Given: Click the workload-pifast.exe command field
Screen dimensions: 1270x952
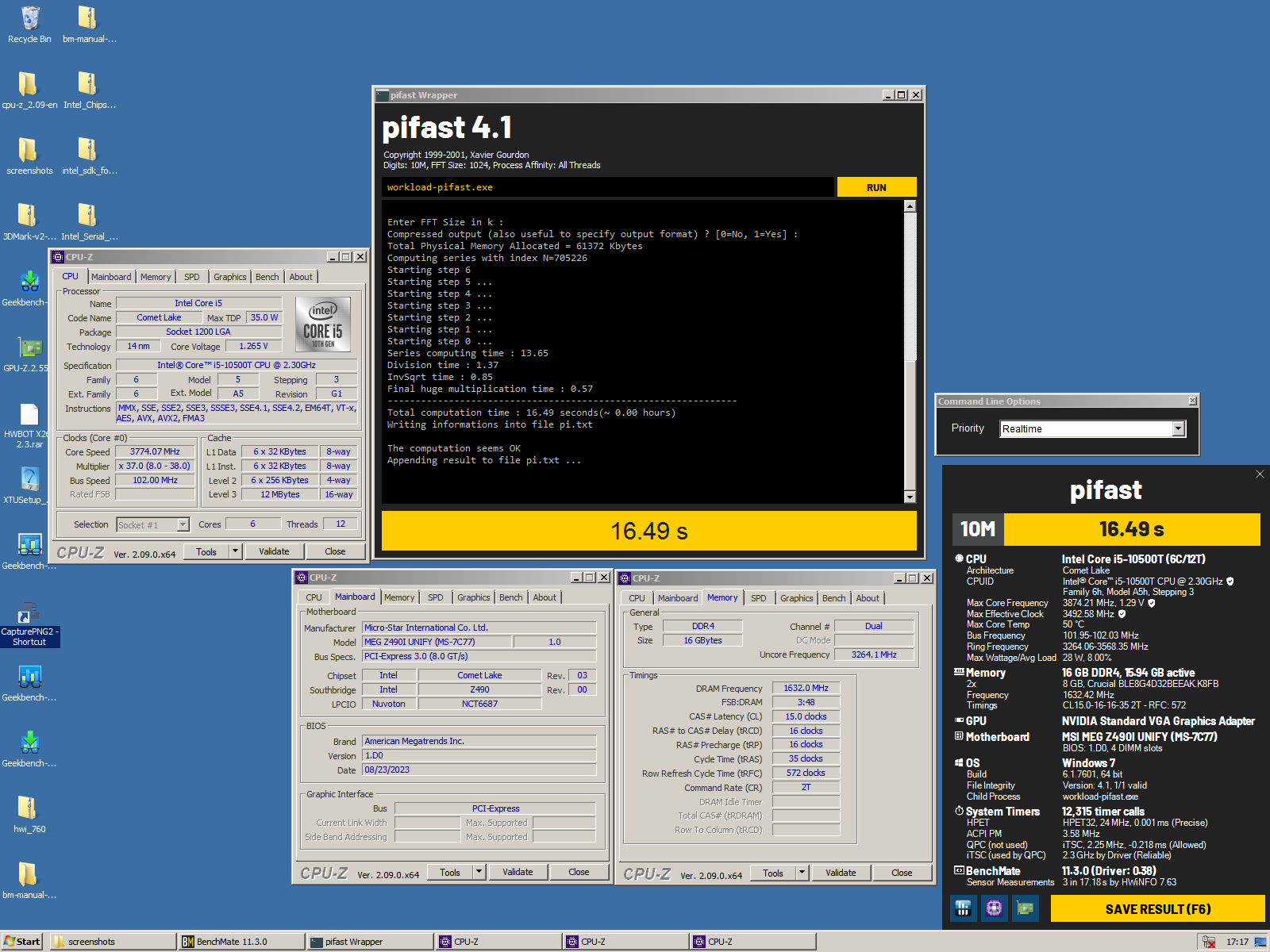Looking at the screenshot, I should 608,187.
